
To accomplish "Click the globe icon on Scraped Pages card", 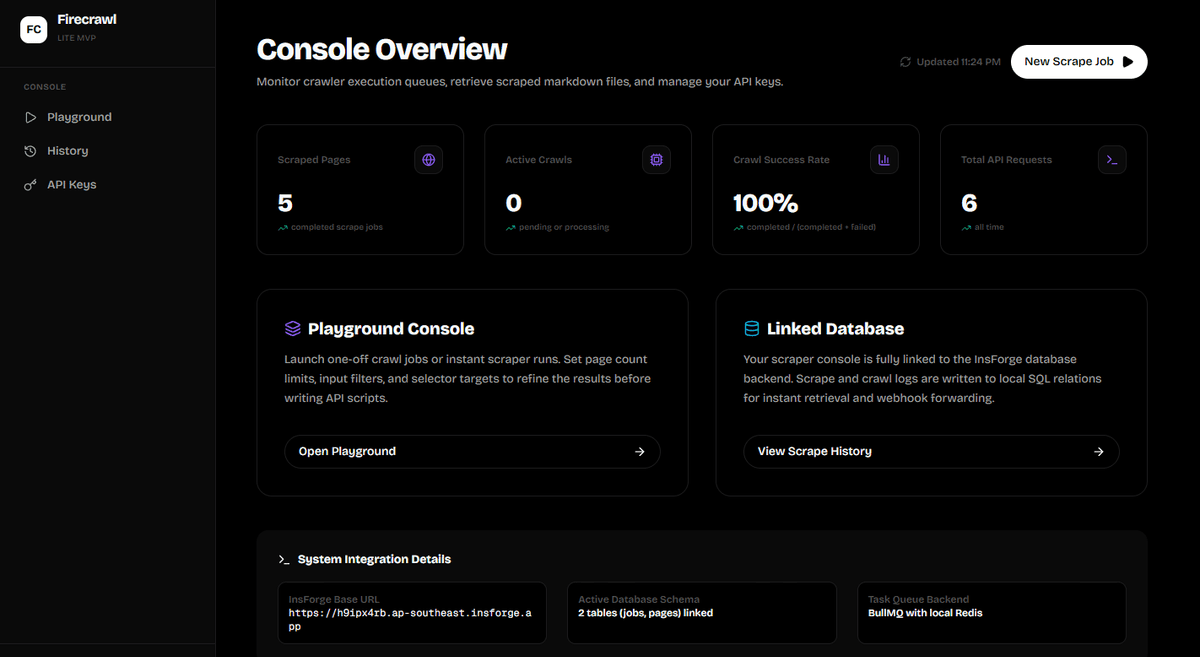I will click(429, 159).
